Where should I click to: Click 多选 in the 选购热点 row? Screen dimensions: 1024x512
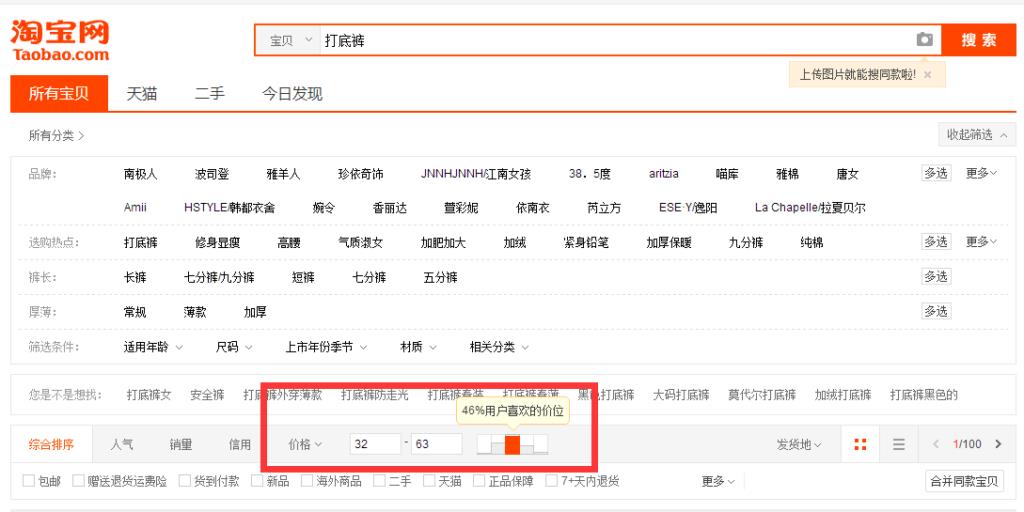(x=936, y=242)
